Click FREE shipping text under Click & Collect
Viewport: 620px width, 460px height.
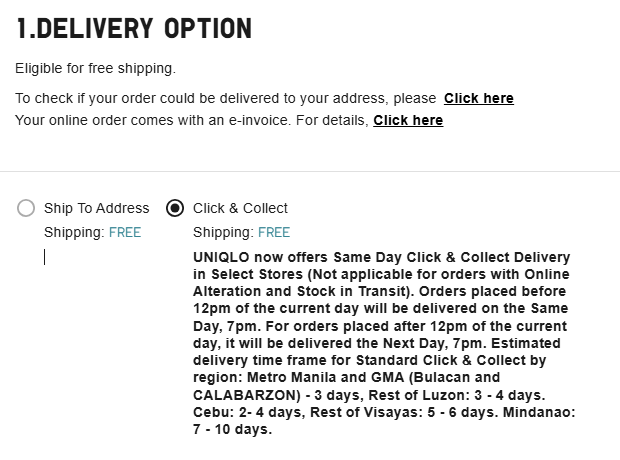pyautogui.click(x=273, y=233)
